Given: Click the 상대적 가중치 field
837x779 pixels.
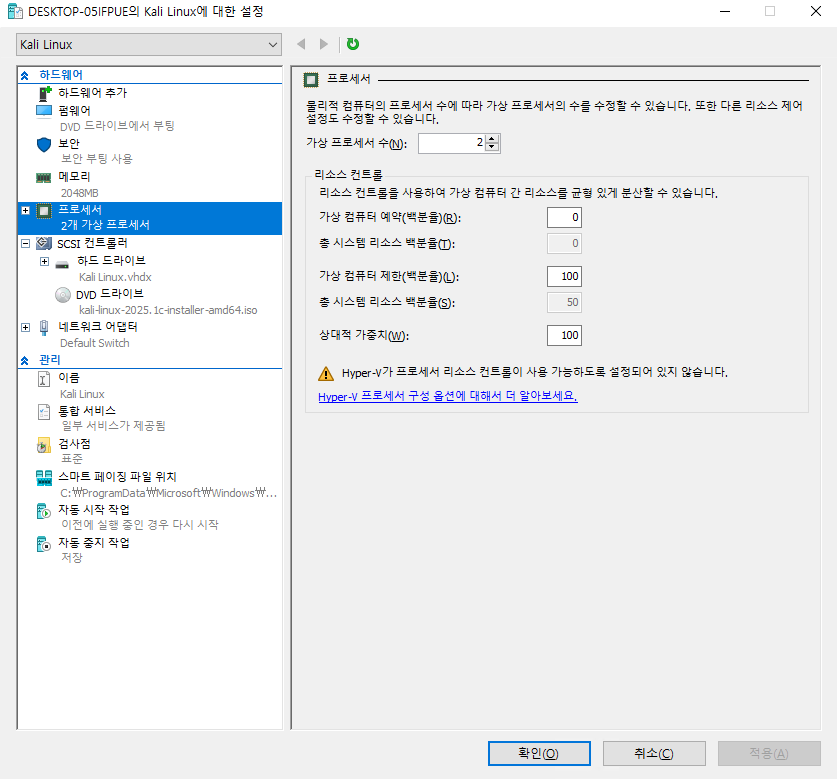Looking at the screenshot, I should pyautogui.click(x=564, y=335).
